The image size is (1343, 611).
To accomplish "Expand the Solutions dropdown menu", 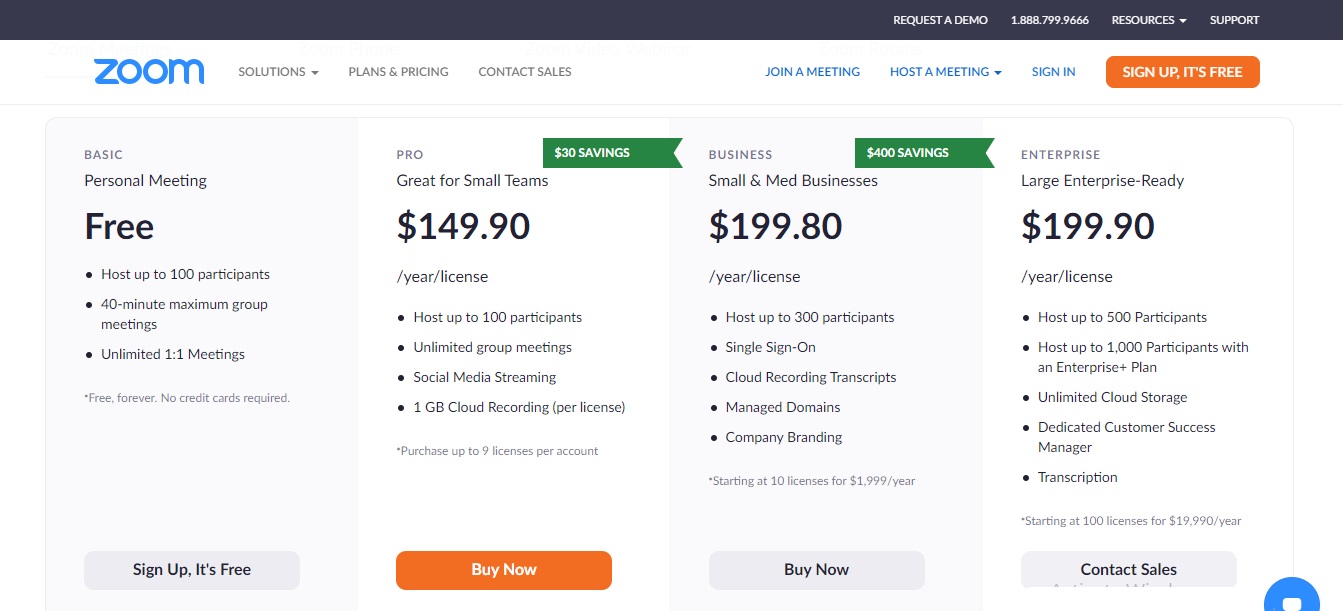I will coord(278,72).
